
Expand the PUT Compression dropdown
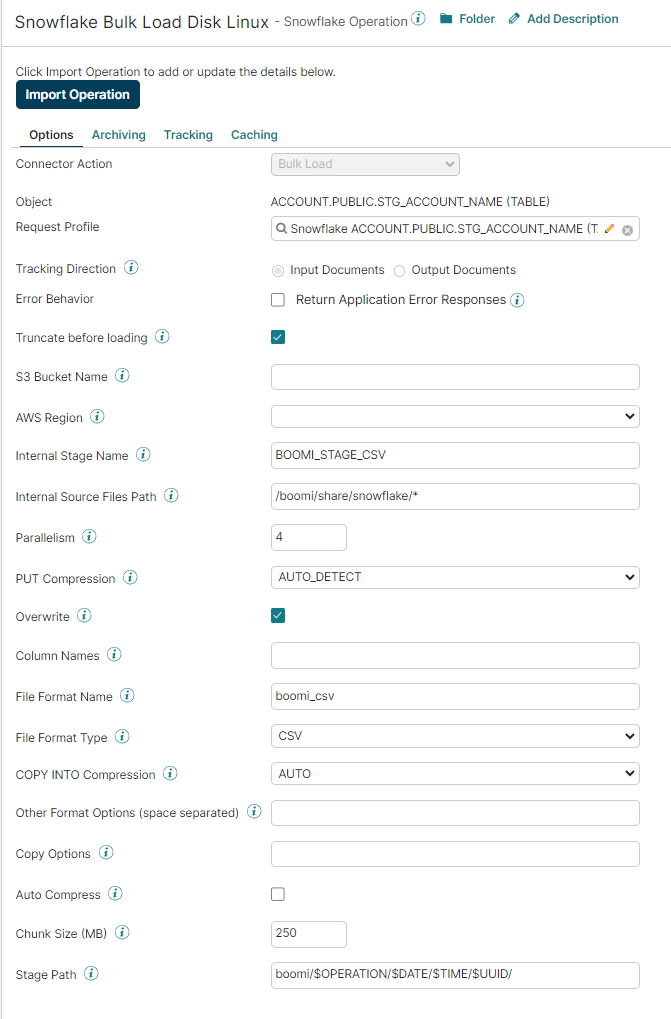(455, 577)
